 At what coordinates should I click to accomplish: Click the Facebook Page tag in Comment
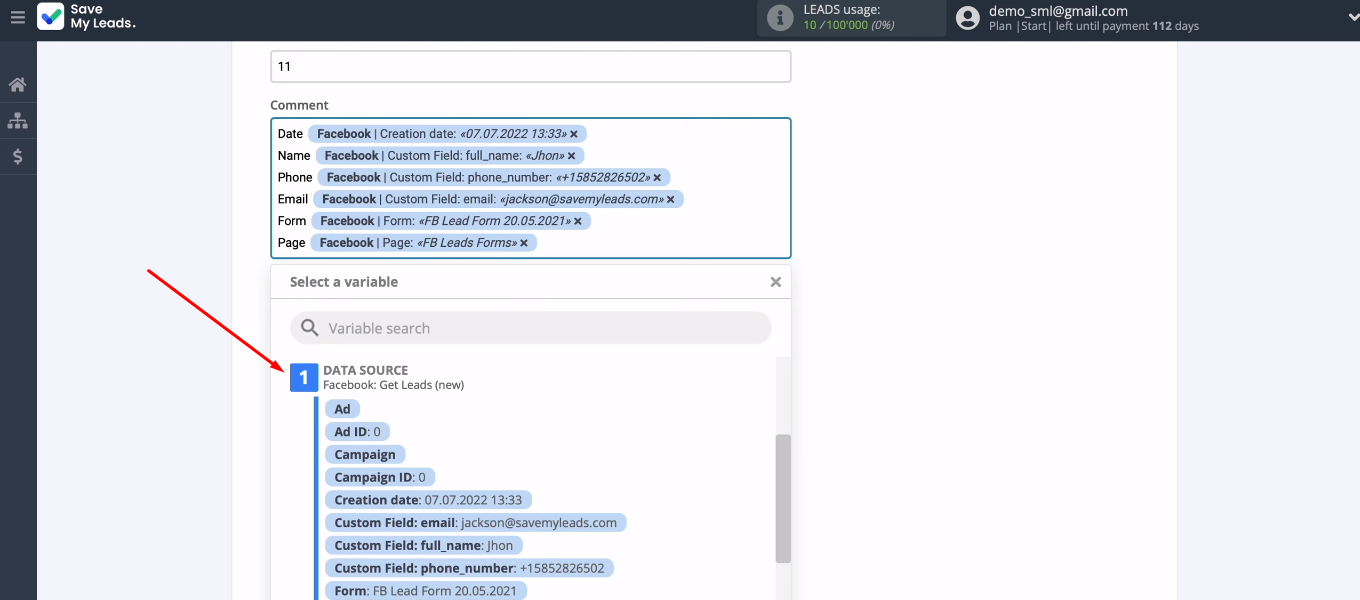pyautogui.click(x=424, y=243)
